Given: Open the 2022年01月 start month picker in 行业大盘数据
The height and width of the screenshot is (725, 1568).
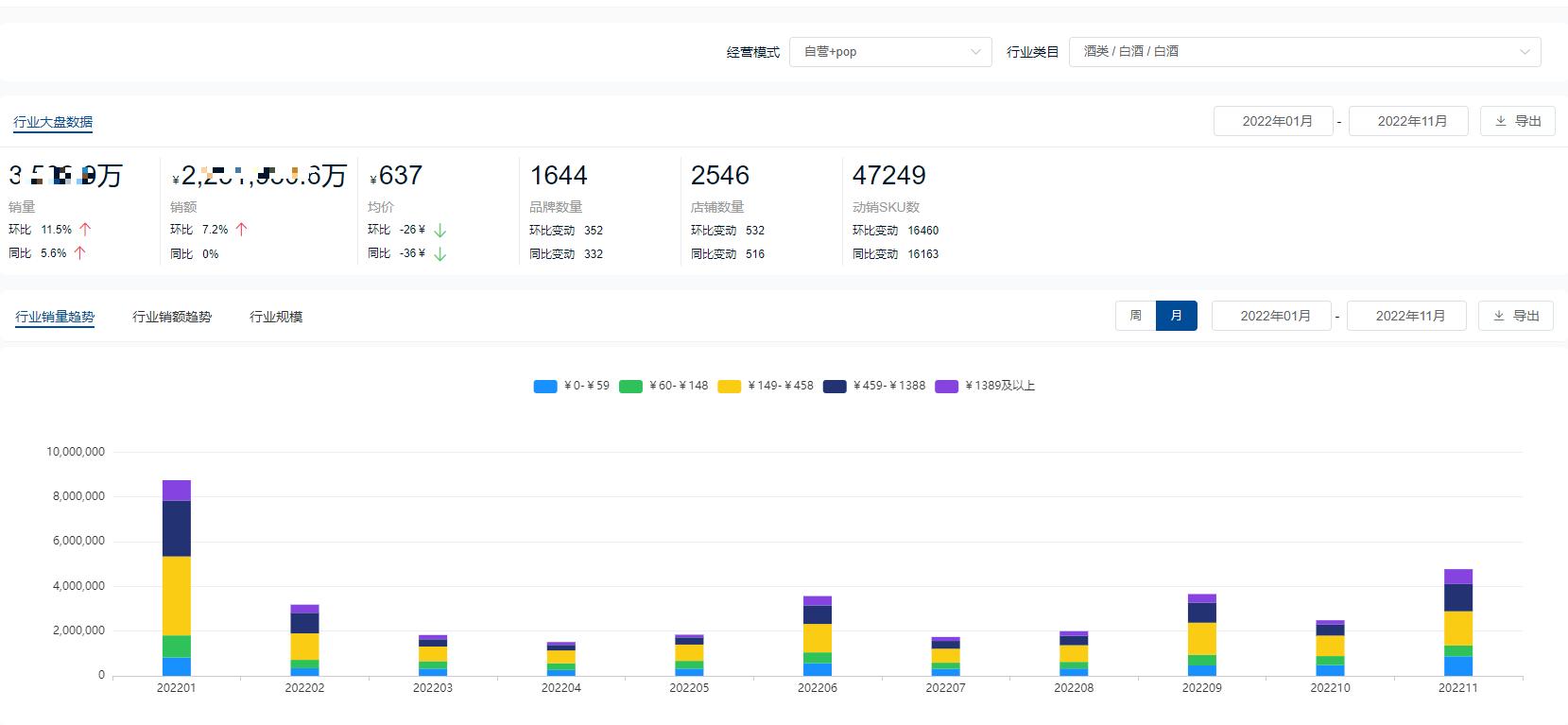Looking at the screenshot, I should 1273,121.
